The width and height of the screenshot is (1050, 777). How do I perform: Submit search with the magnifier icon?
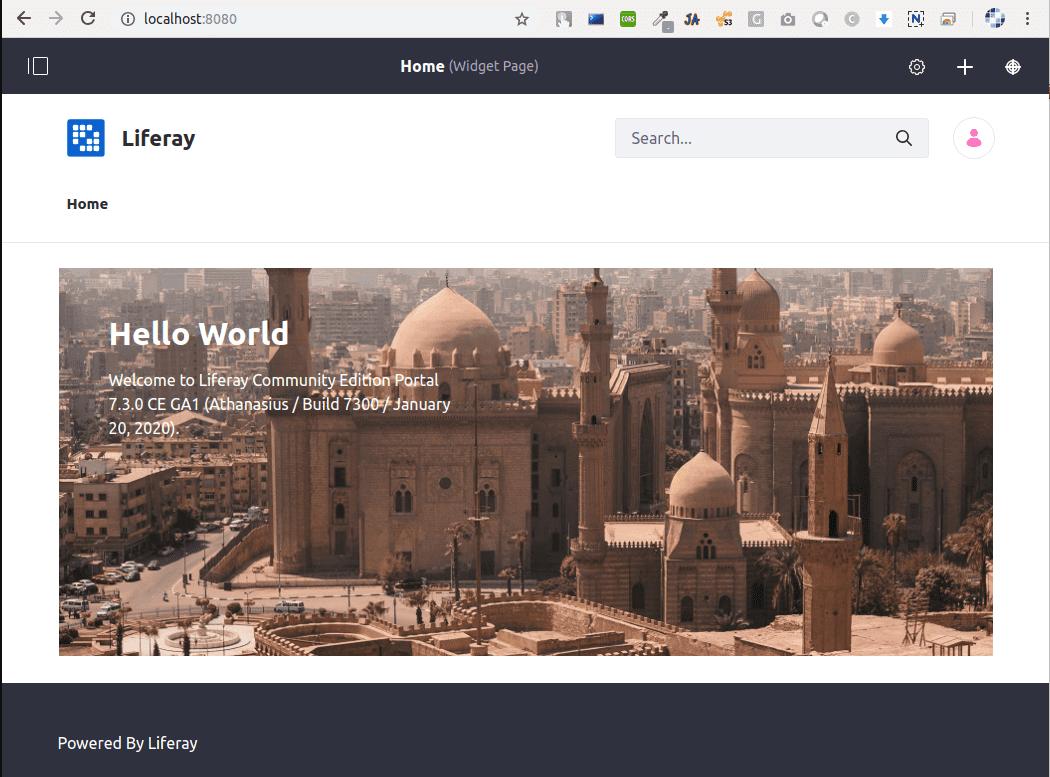pos(904,138)
